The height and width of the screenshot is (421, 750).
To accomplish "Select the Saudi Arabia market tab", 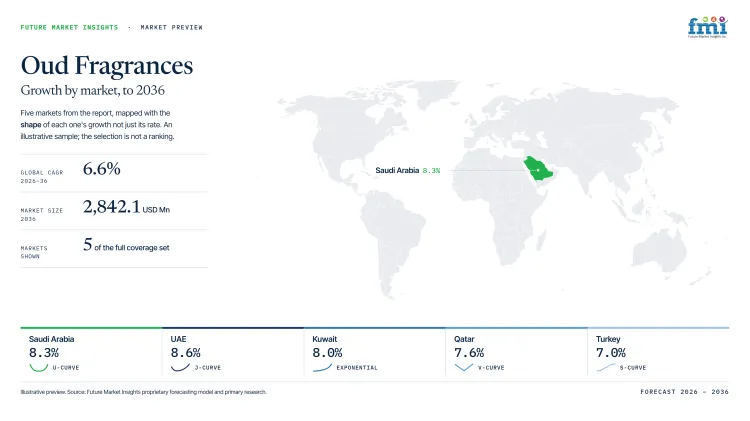I will 91,352.
